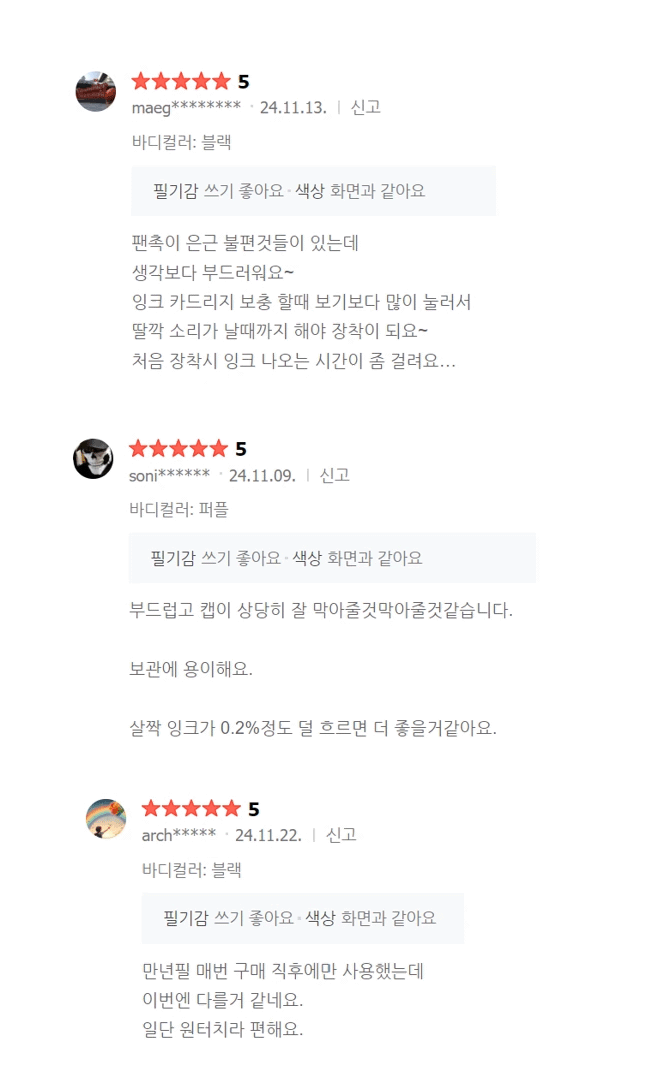The height and width of the screenshot is (1080, 670).
Task: Click the date 24.11.13. on the first review
Action: coord(293,107)
